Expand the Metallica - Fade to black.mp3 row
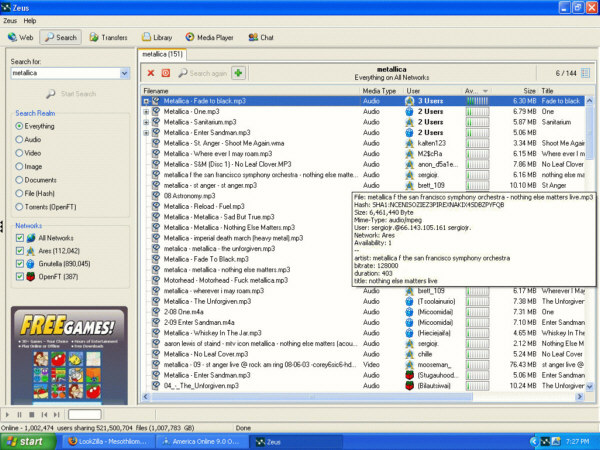Viewport: 600px width, 450px height. (146, 101)
